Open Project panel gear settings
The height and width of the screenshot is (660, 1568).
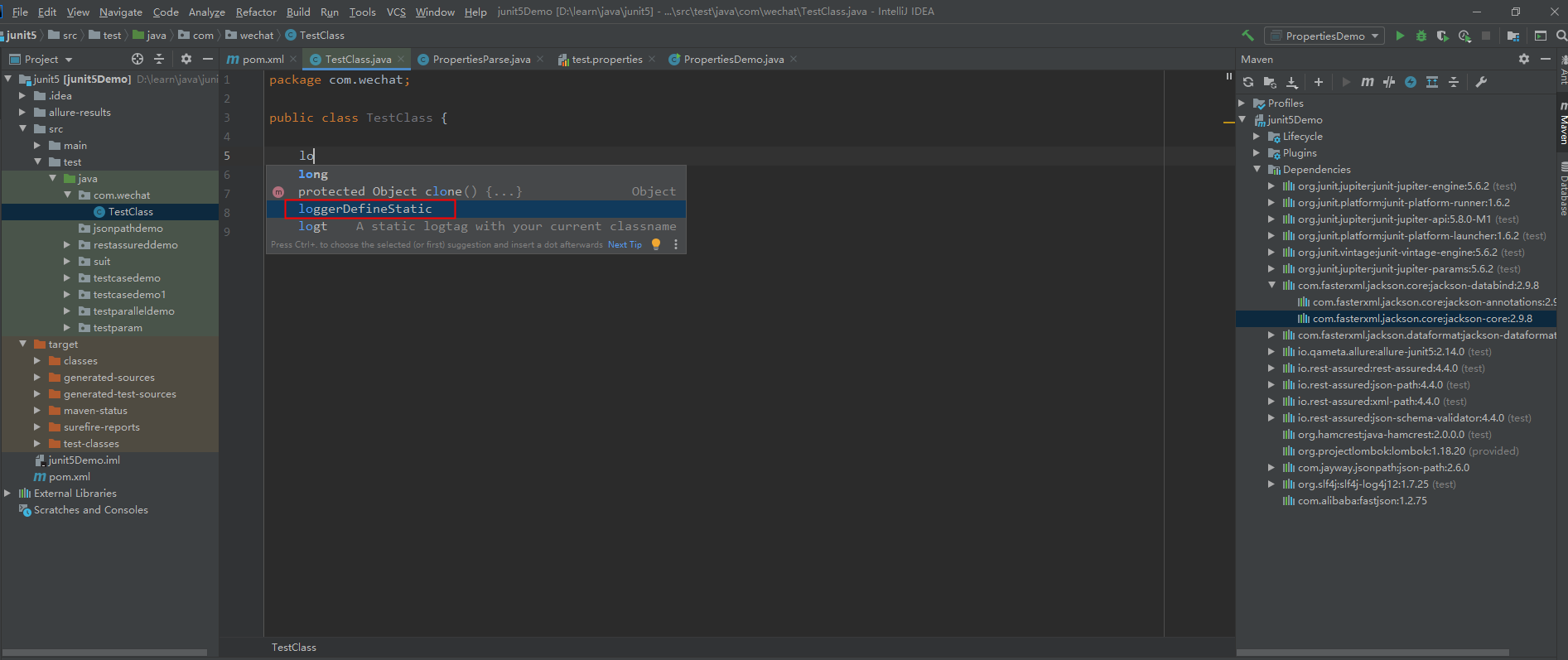[x=186, y=59]
